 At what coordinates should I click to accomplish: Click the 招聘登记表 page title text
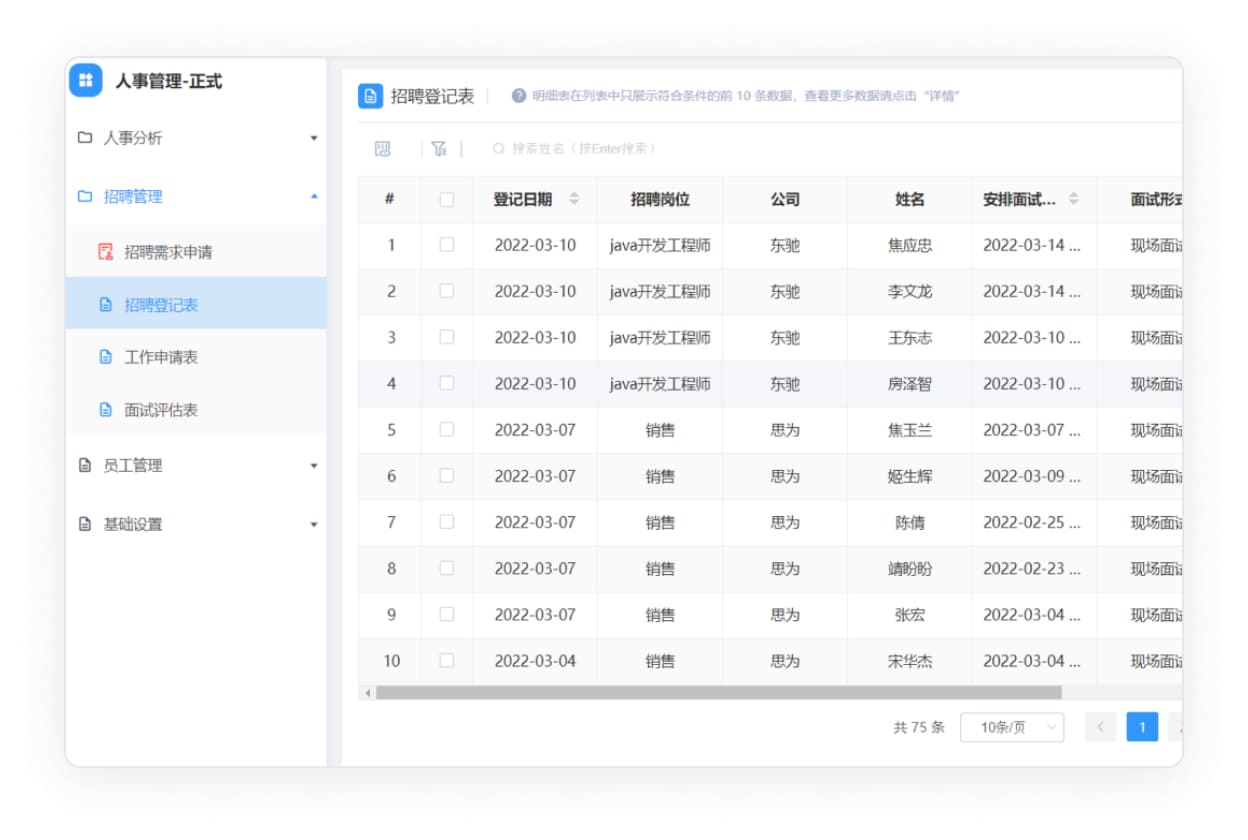point(433,96)
